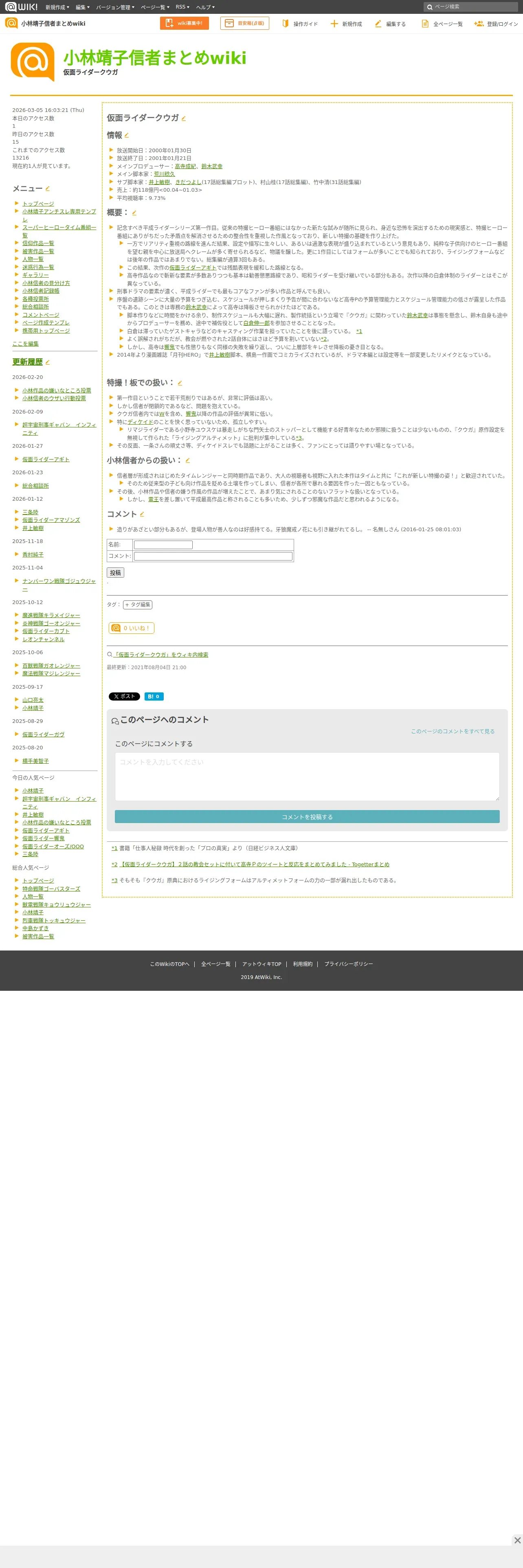Open ギャラリー menu link

coord(35,275)
